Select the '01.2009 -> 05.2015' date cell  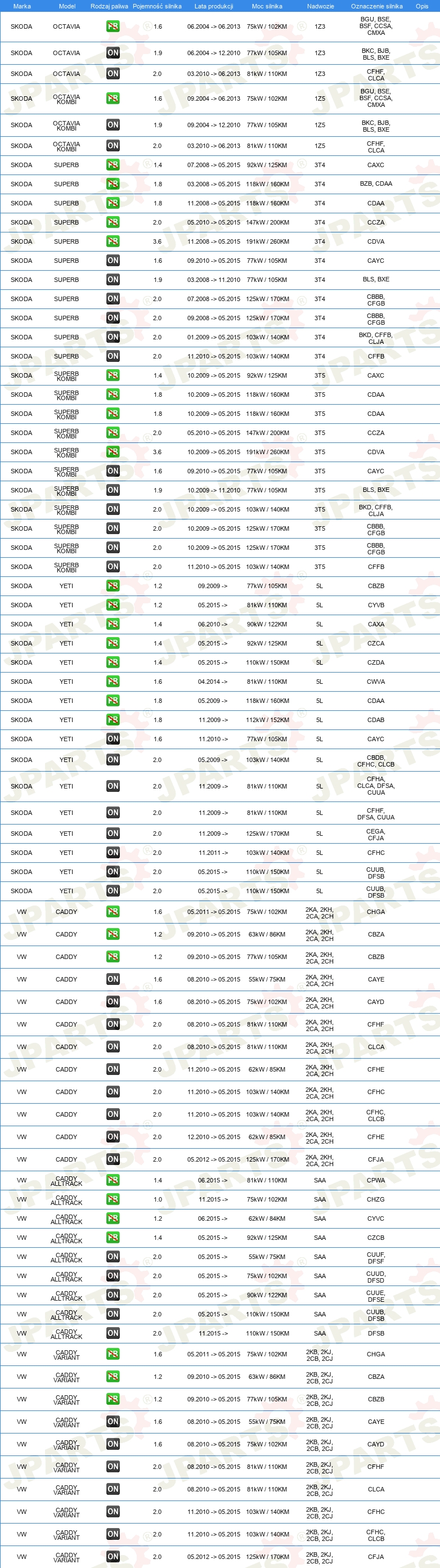click(x=214, y=337)
